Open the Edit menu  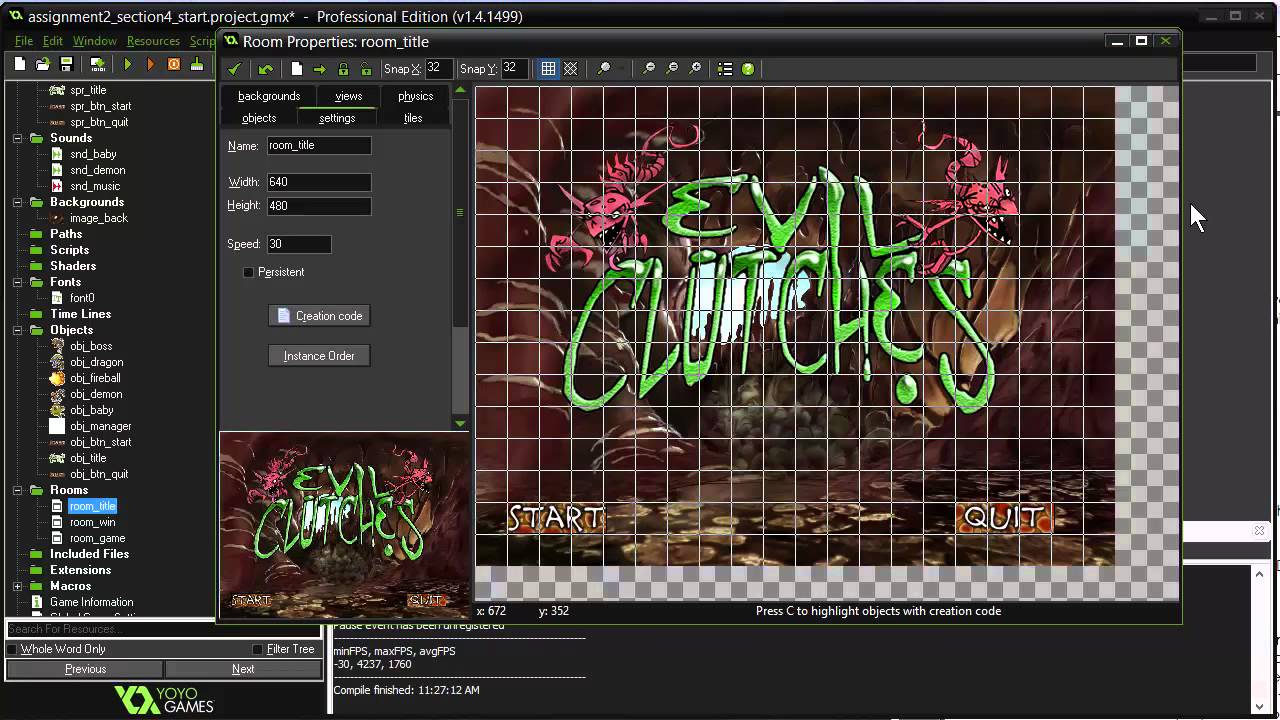point(53,41)
